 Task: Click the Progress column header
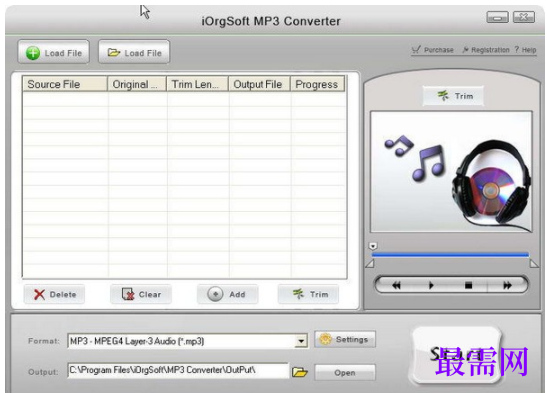[317, 84]
